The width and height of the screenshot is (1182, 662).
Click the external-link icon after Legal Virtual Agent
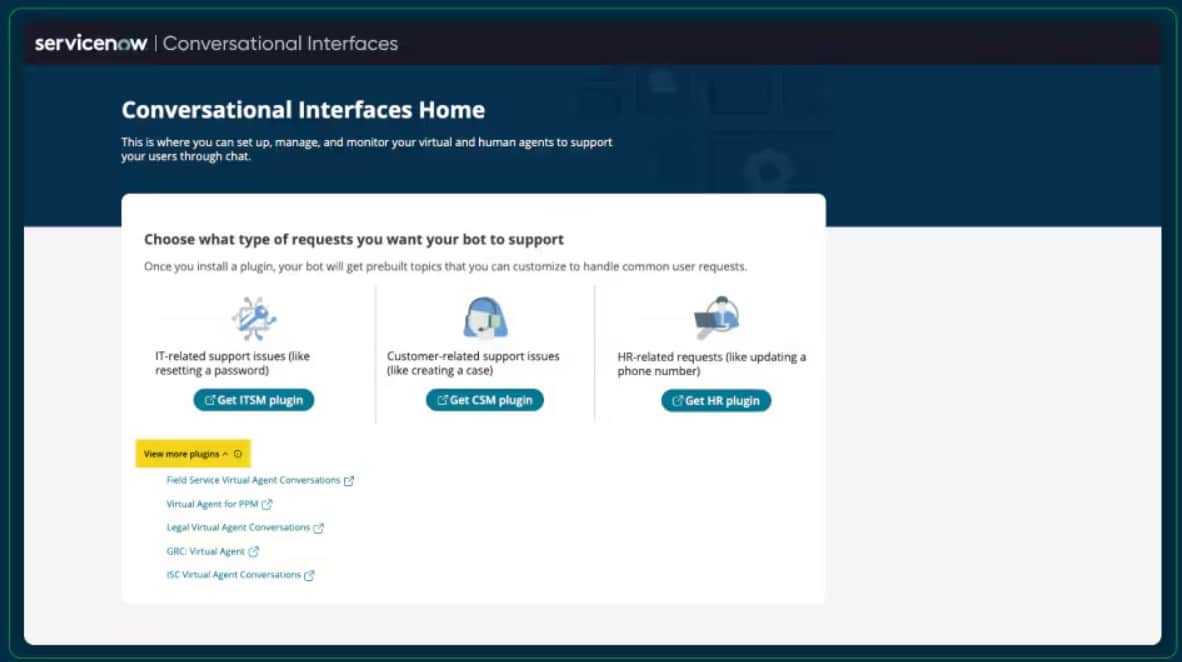coord(318,528)
